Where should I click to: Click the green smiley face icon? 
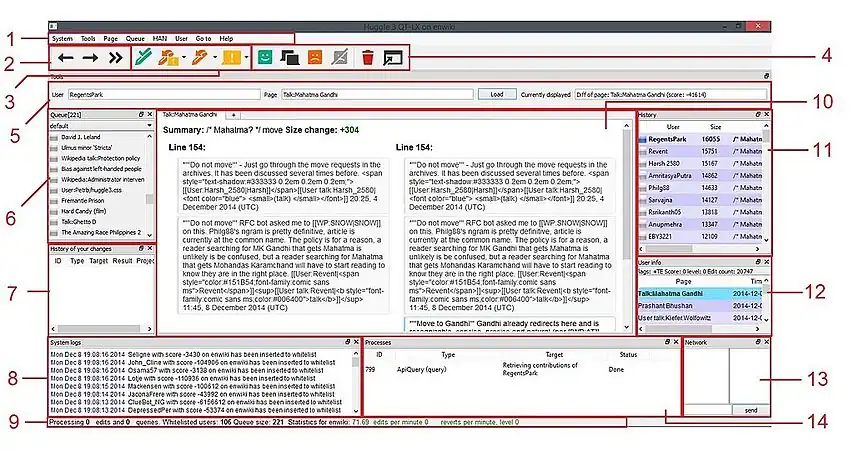265,57
